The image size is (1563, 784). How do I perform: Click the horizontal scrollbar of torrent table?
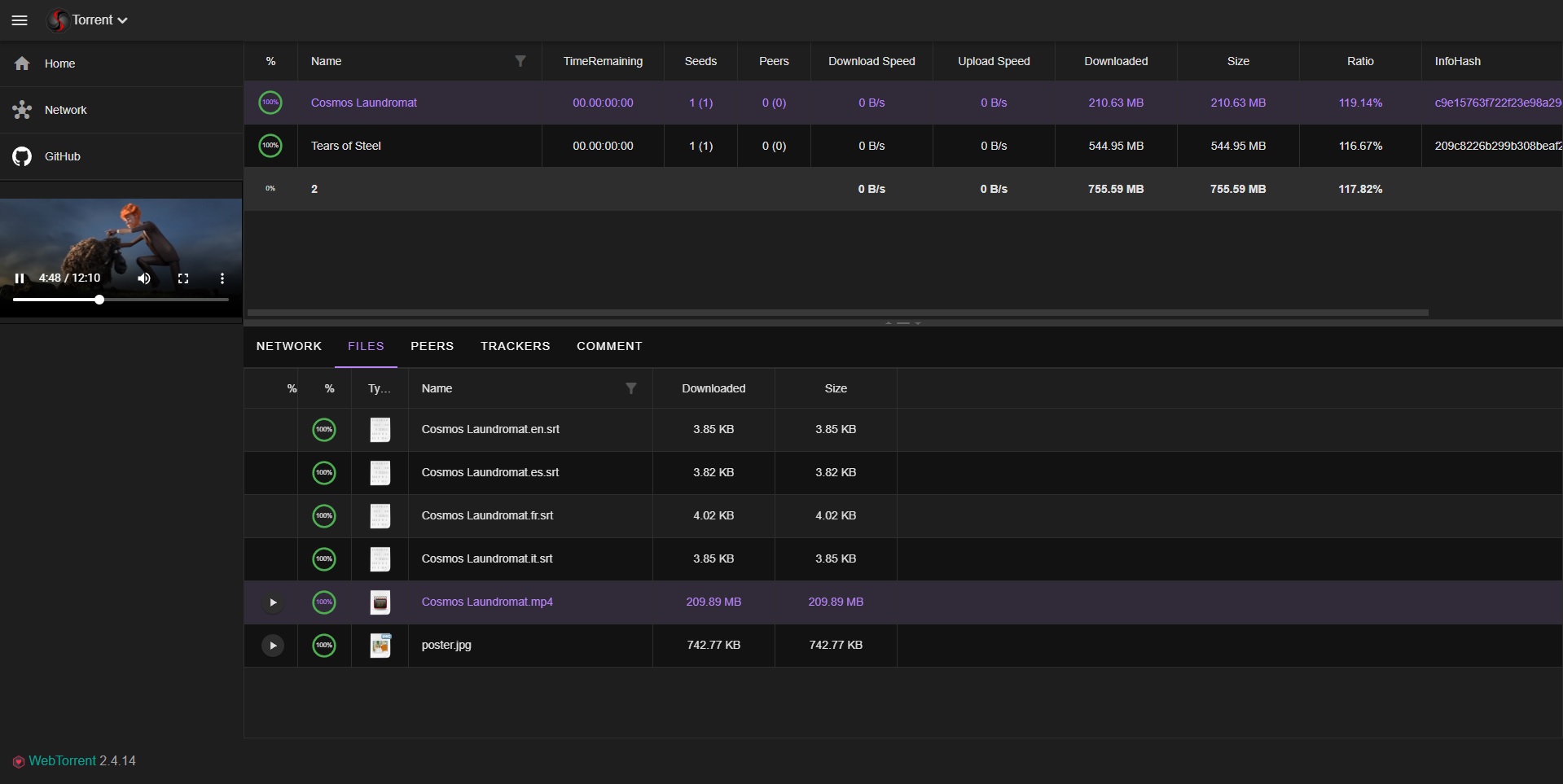837,312
